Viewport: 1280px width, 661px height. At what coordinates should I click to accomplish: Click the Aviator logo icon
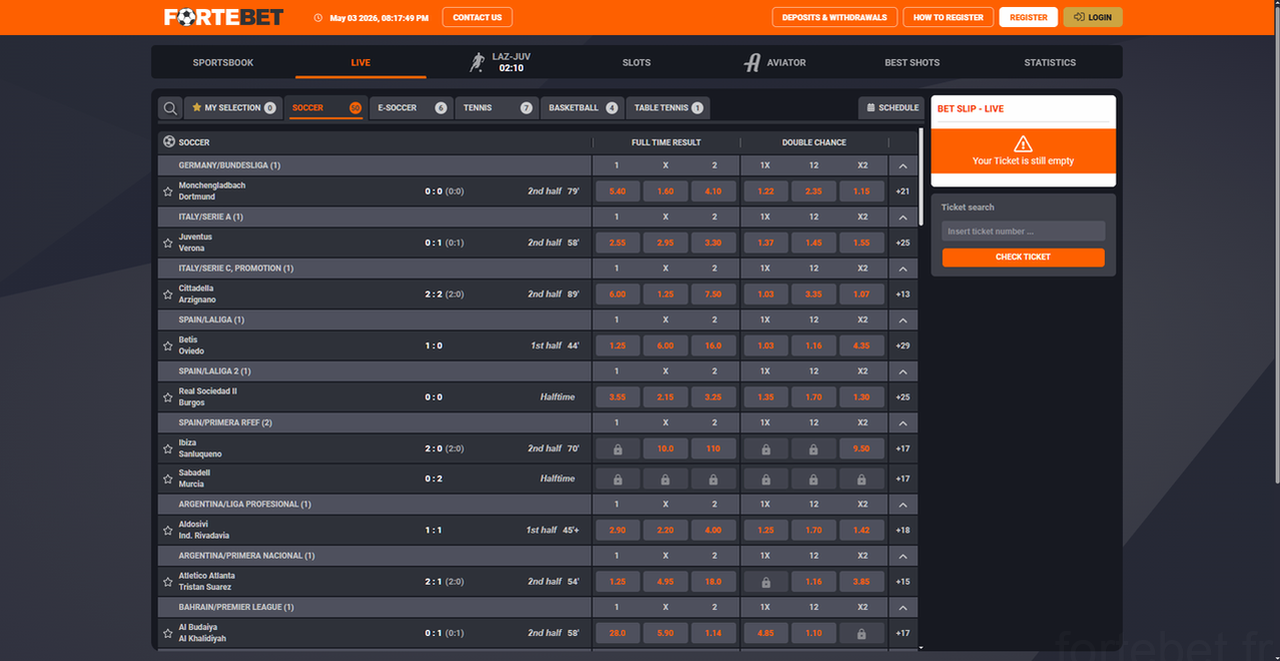(x=753, y=62)
